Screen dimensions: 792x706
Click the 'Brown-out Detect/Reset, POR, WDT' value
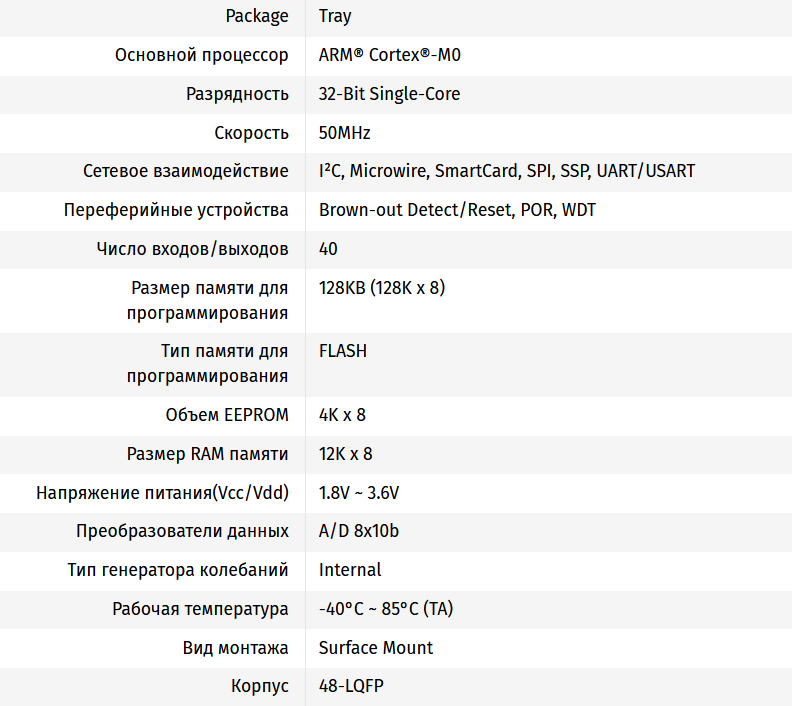click(x=457, y=210)
